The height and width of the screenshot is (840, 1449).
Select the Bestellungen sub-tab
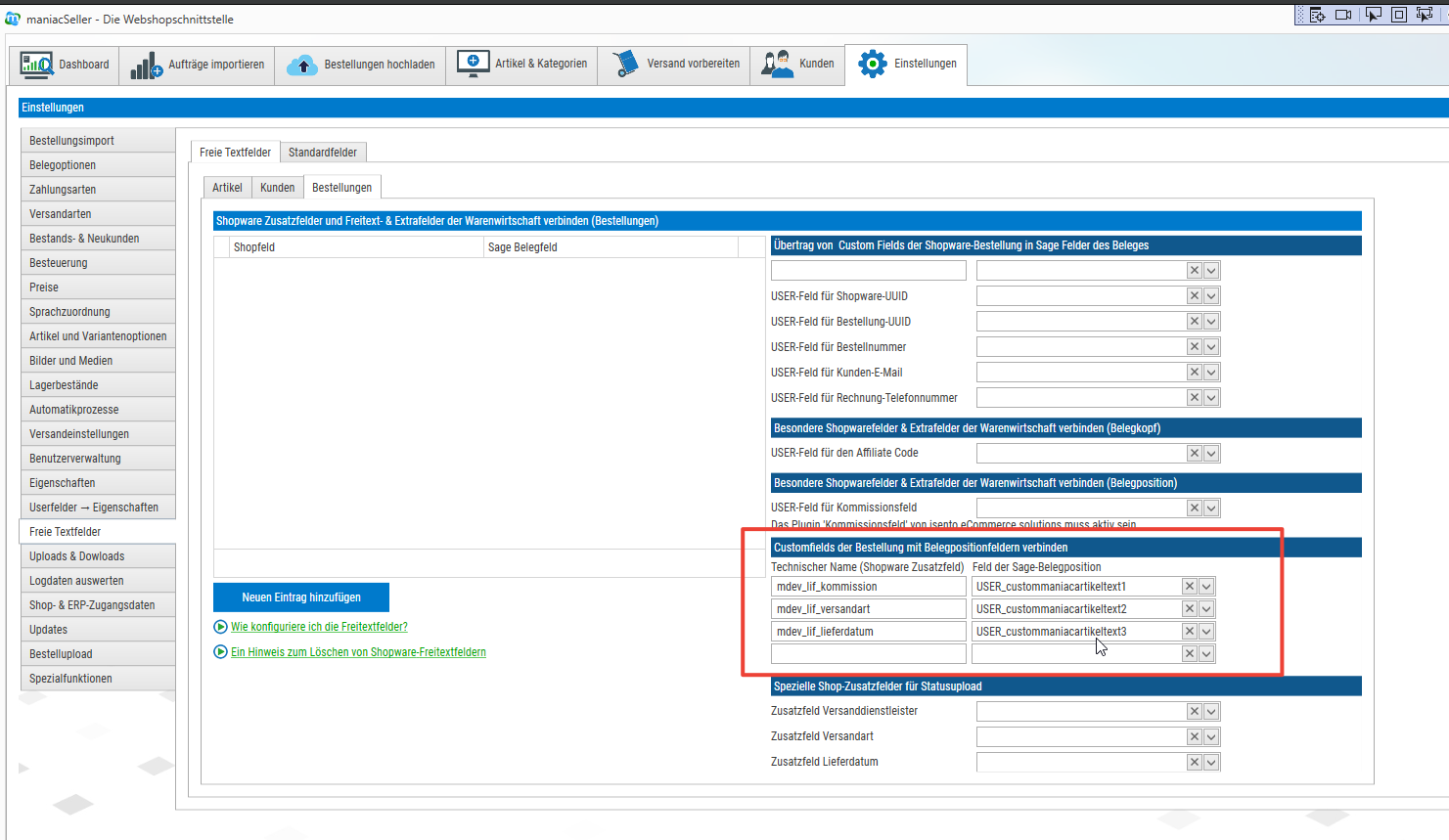[341, 188]
